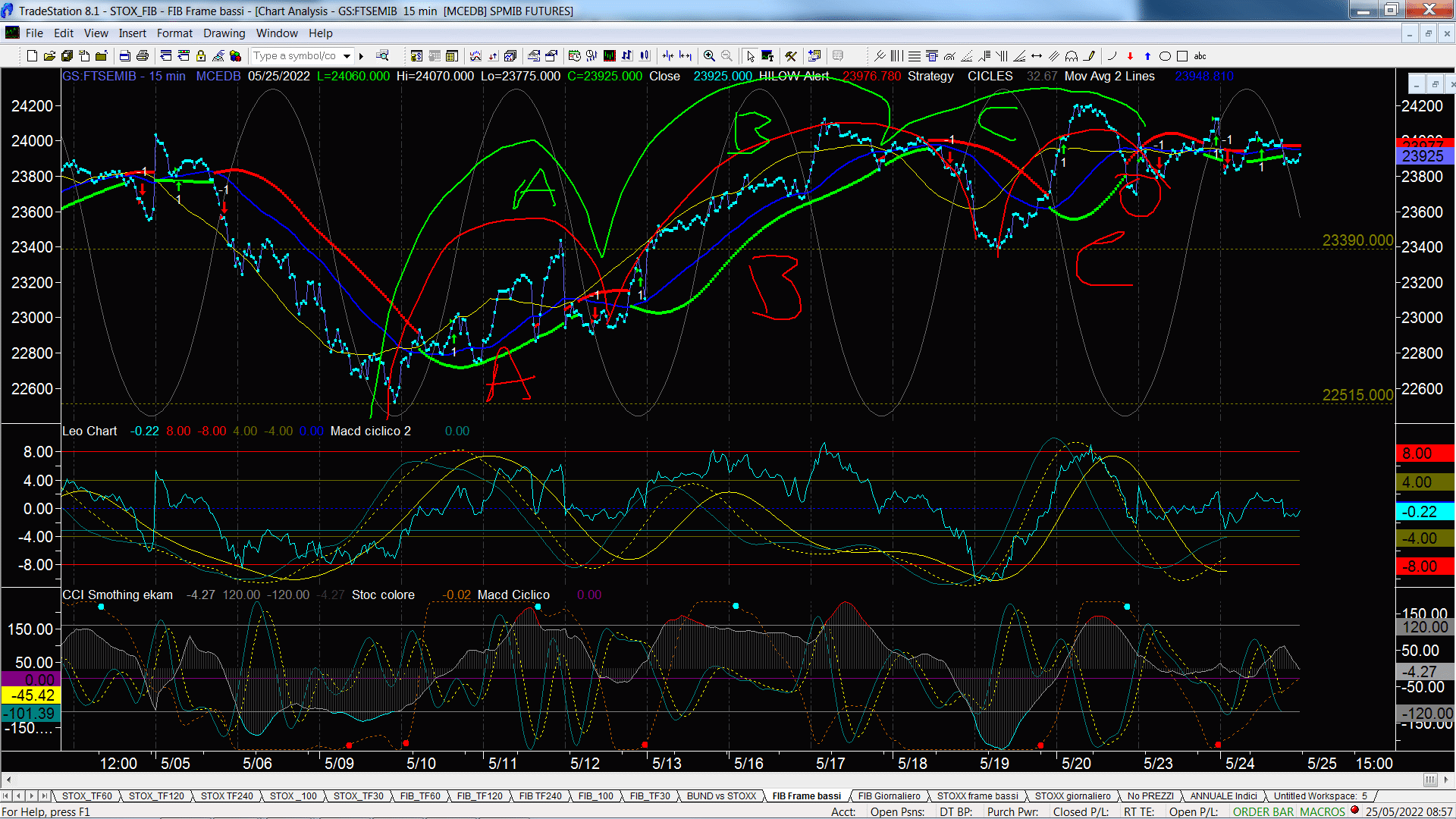Select the Fibonacci speed arc tool

(949, 56)
